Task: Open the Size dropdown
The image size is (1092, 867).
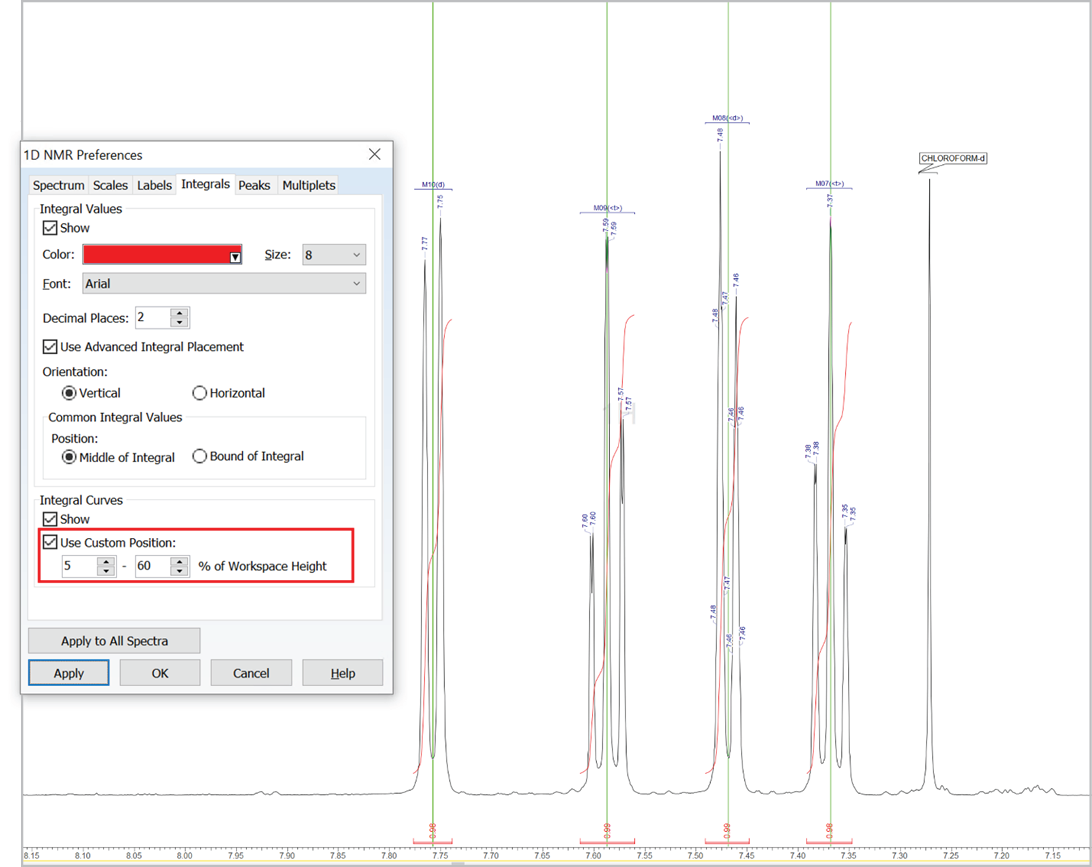Action: [x=333, y=254]
